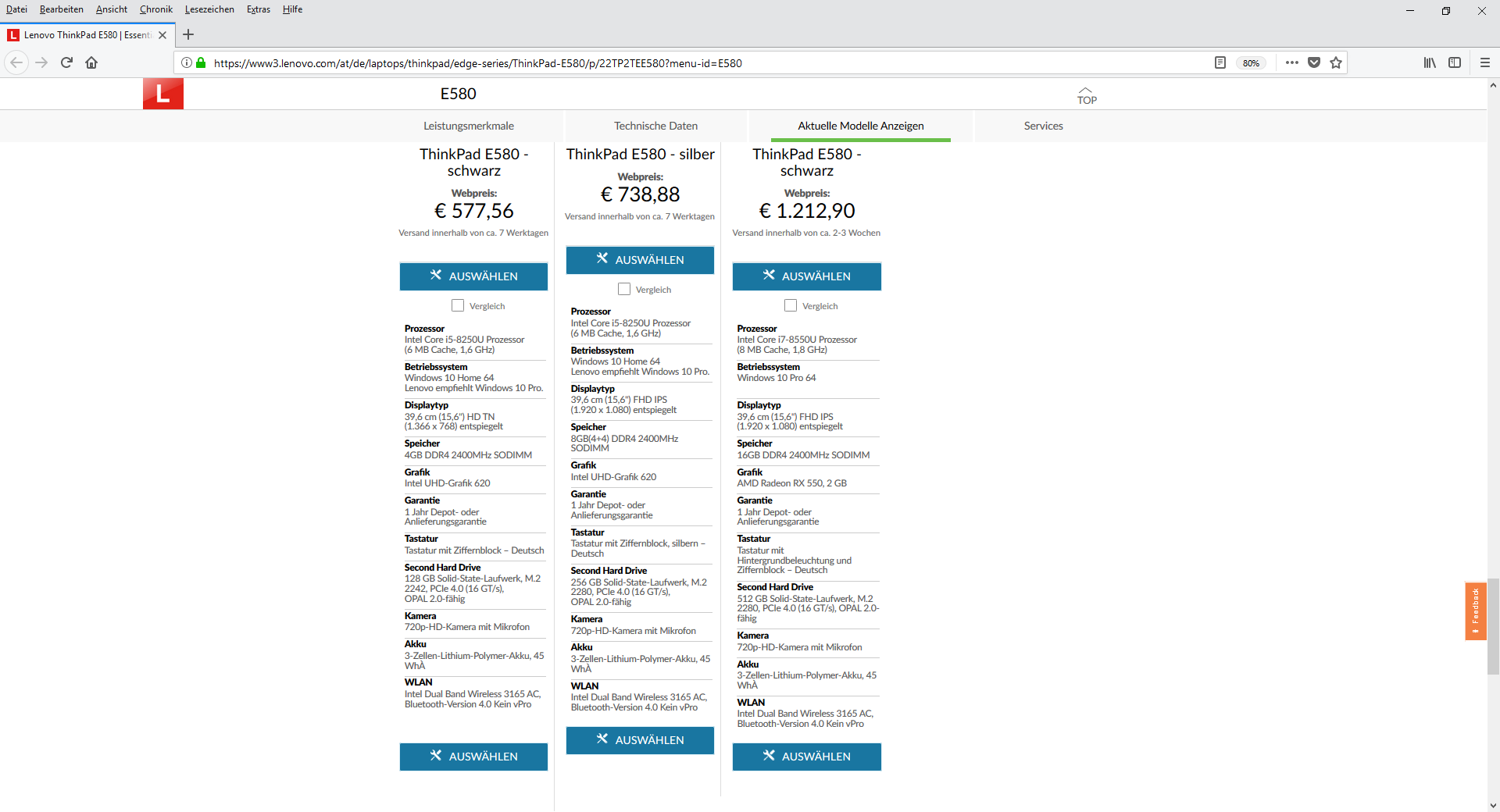
Task: Click top AUSWÄHLEN for € 1.212,90 model
Action: 807,276
